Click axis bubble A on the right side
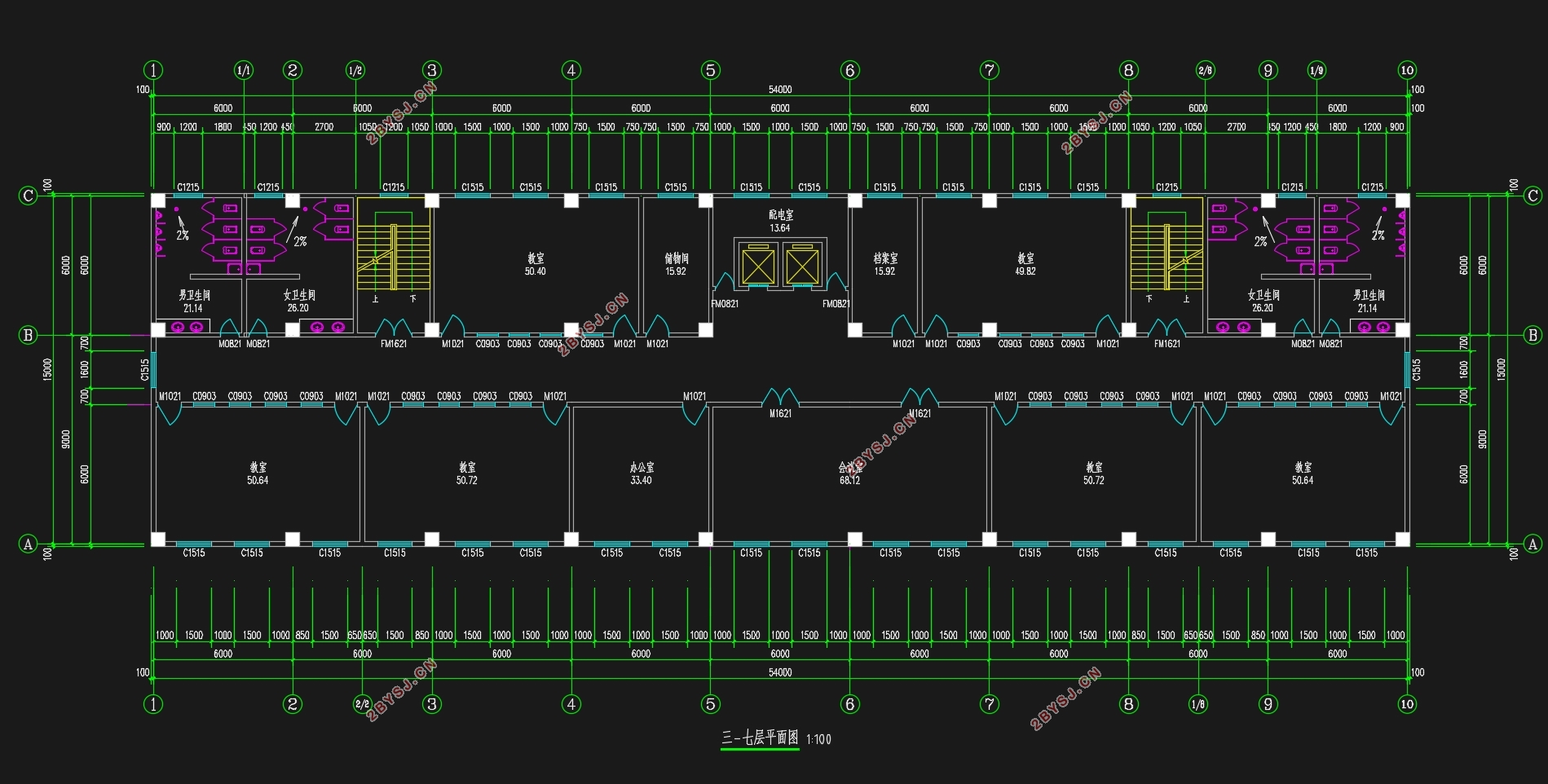The image size is (1548, 784). (x=1533, y=544)
